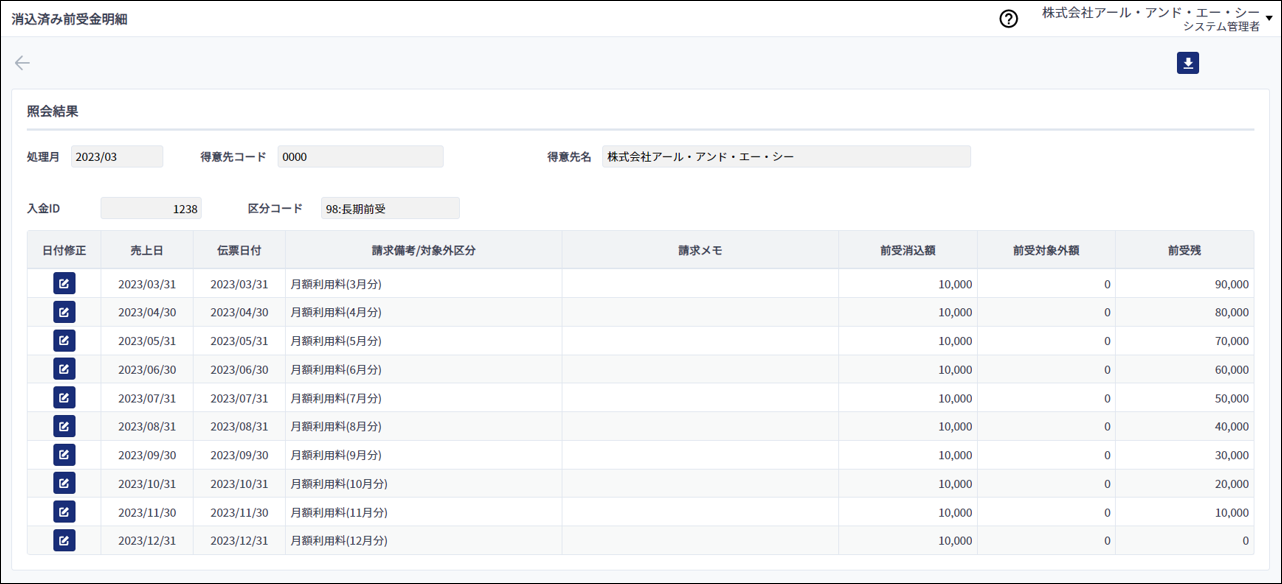Viewport: 1282px width, 584px height.
Task: Edit date for row 2023/09/30
Action: click(64, 455)
